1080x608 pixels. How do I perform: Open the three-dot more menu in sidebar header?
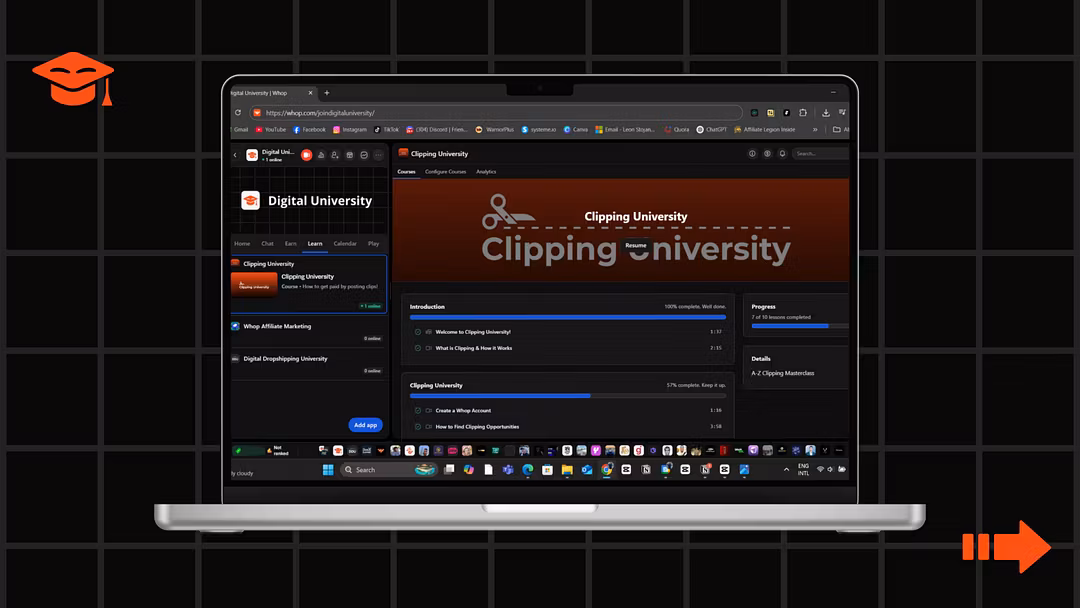click(378, 155)
